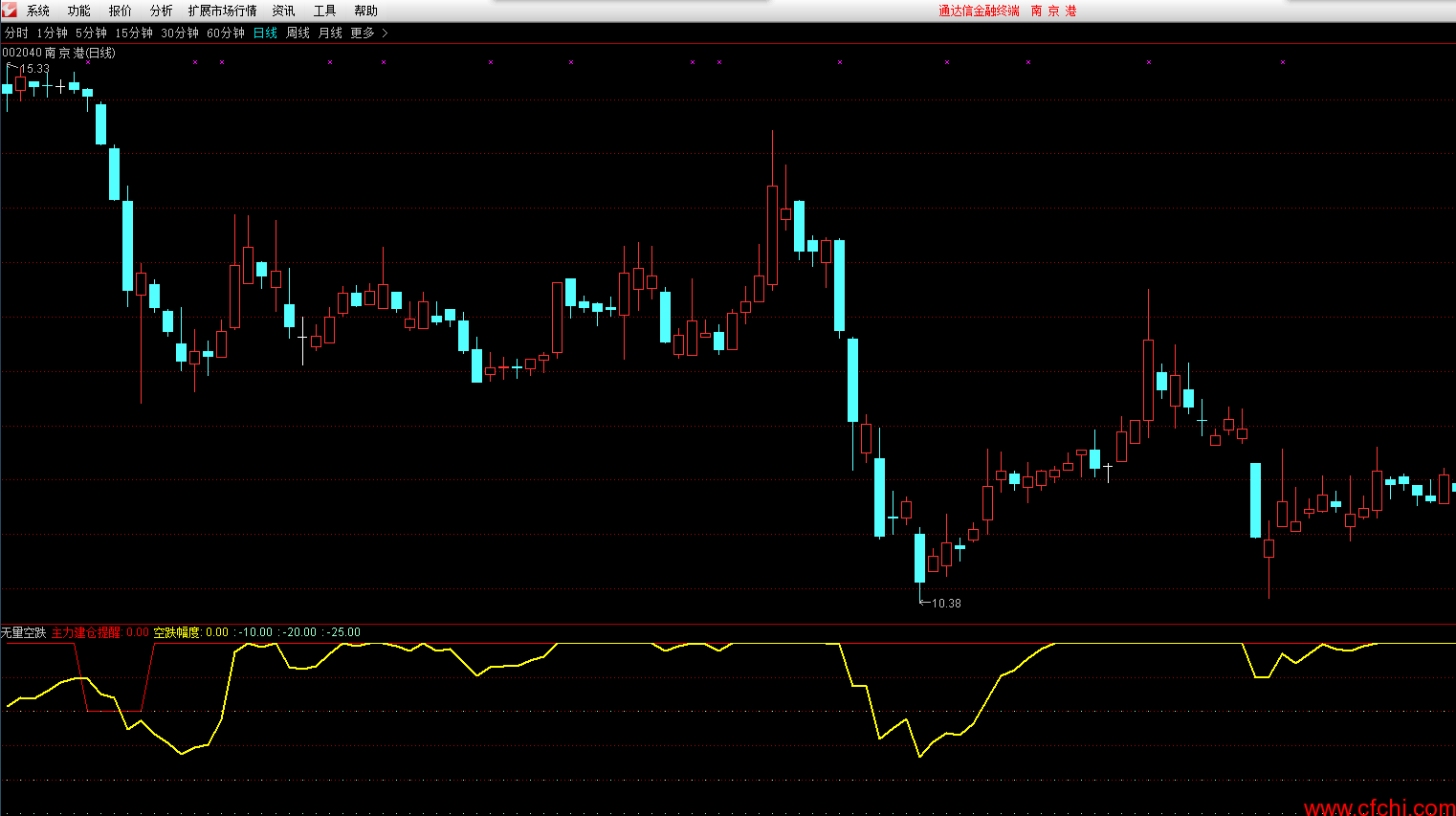Image resolution: width=1456 pixels, height=816 pixels.
Task: Switch to the 1分钟 period tab
Action: tap(53, 33)
